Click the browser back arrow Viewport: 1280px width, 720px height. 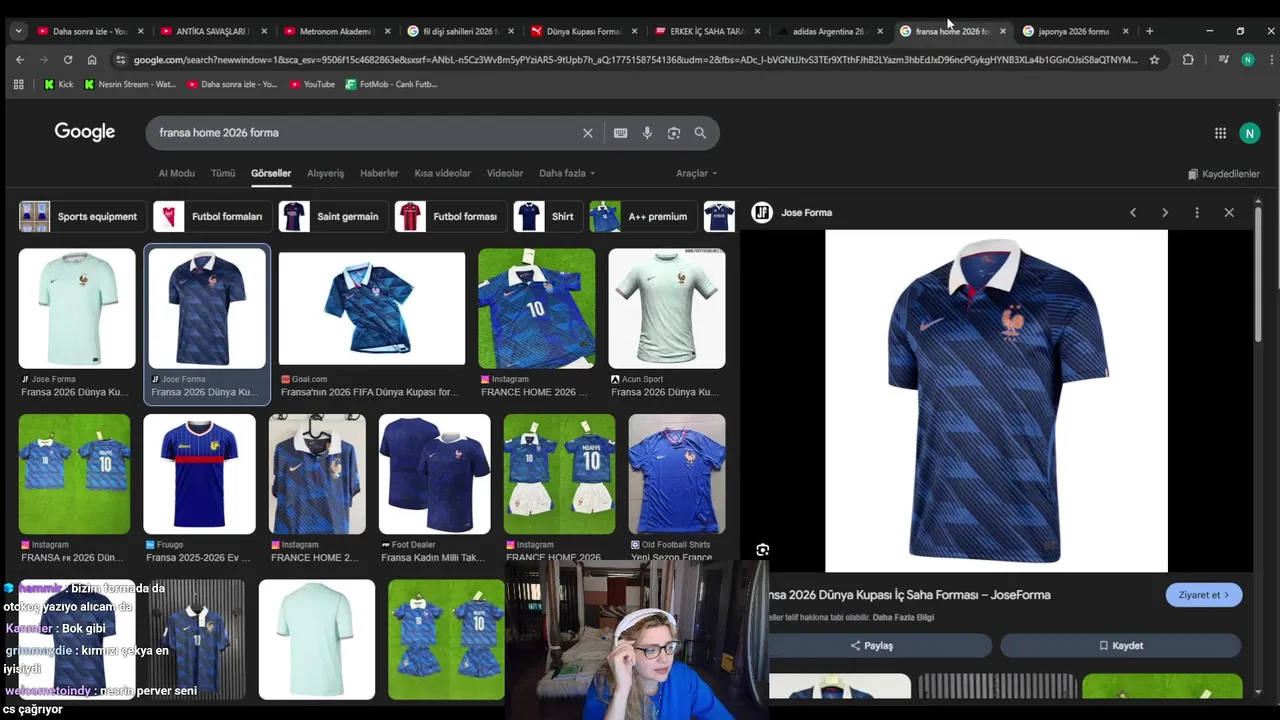[19, 60]
